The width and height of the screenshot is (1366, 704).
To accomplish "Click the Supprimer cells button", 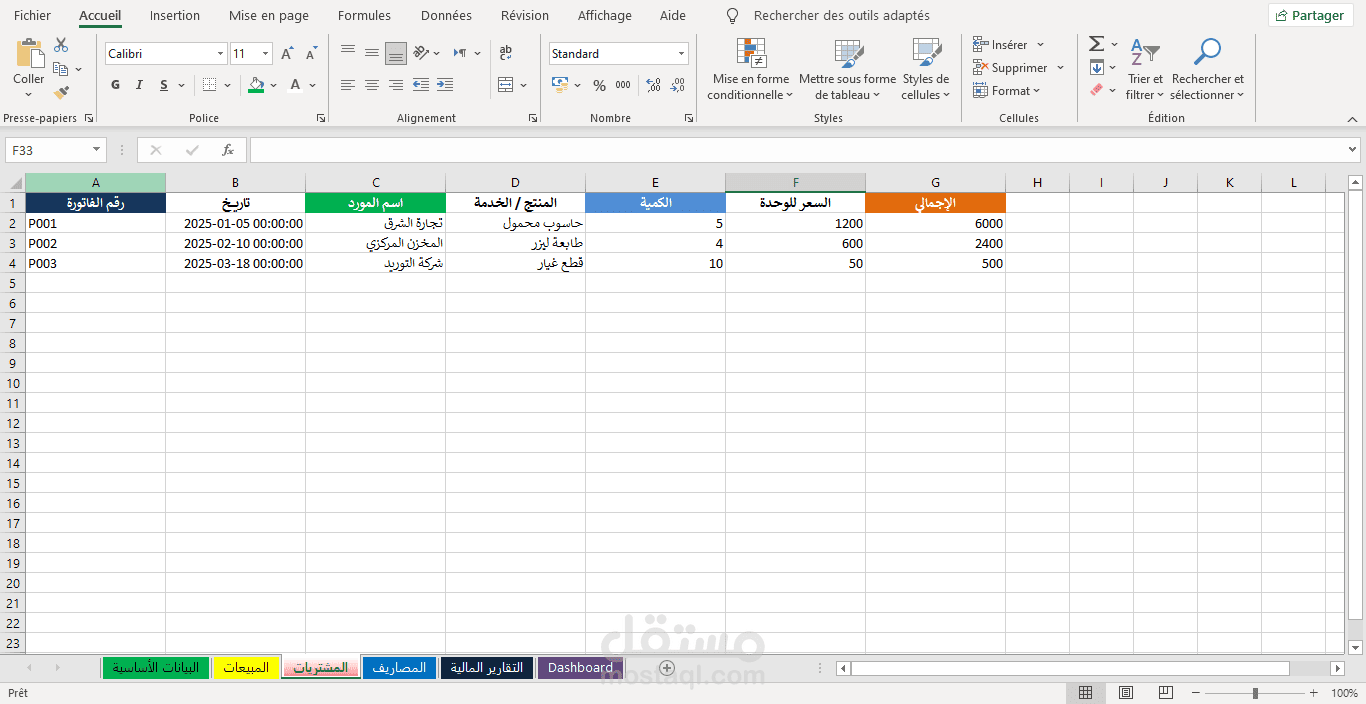I will [1019, 68].
